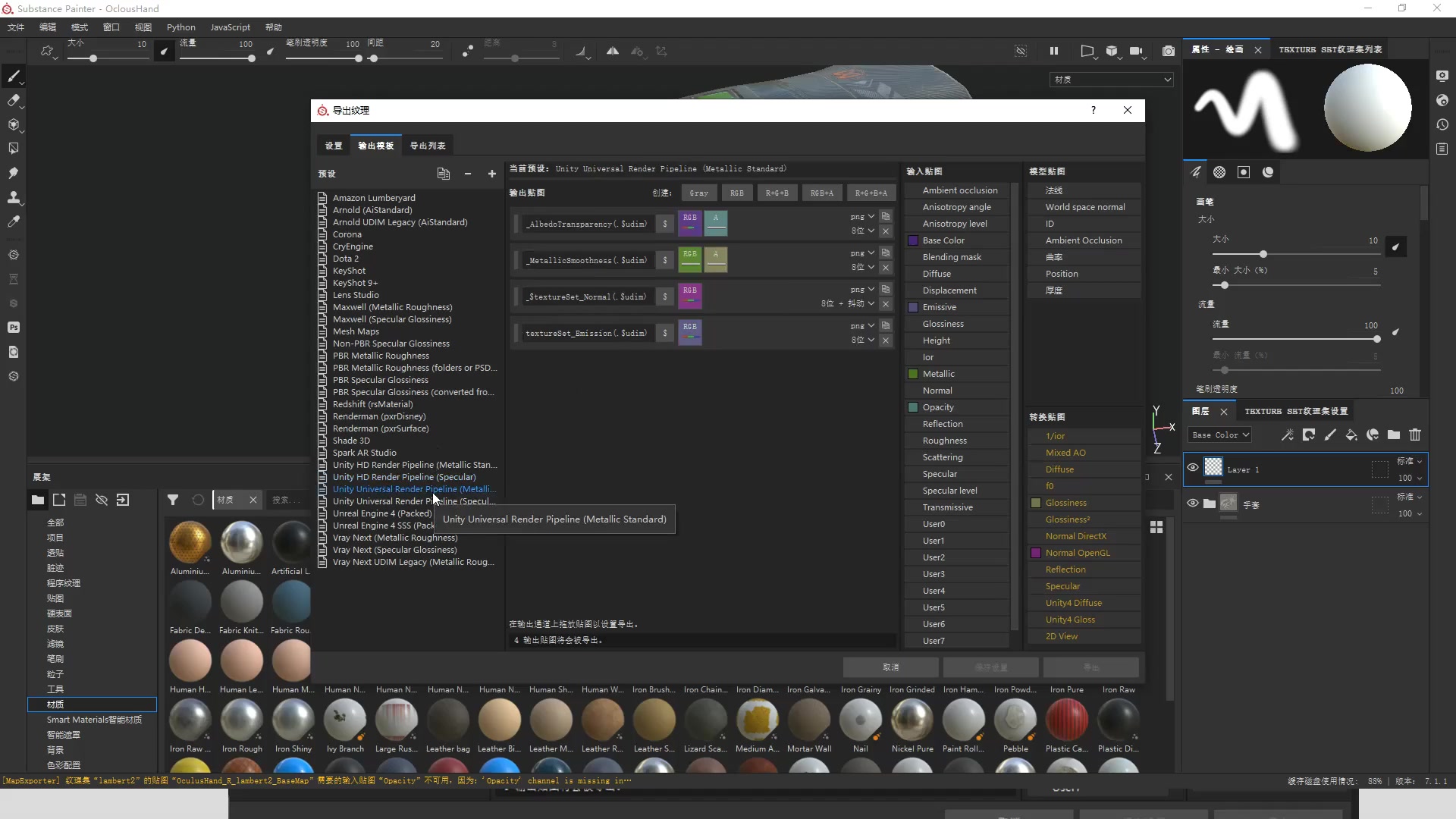Viewport: 1456px width, 819px height.
Task: Open the Base Color channel dropdown
Action: coord(1219,435)
